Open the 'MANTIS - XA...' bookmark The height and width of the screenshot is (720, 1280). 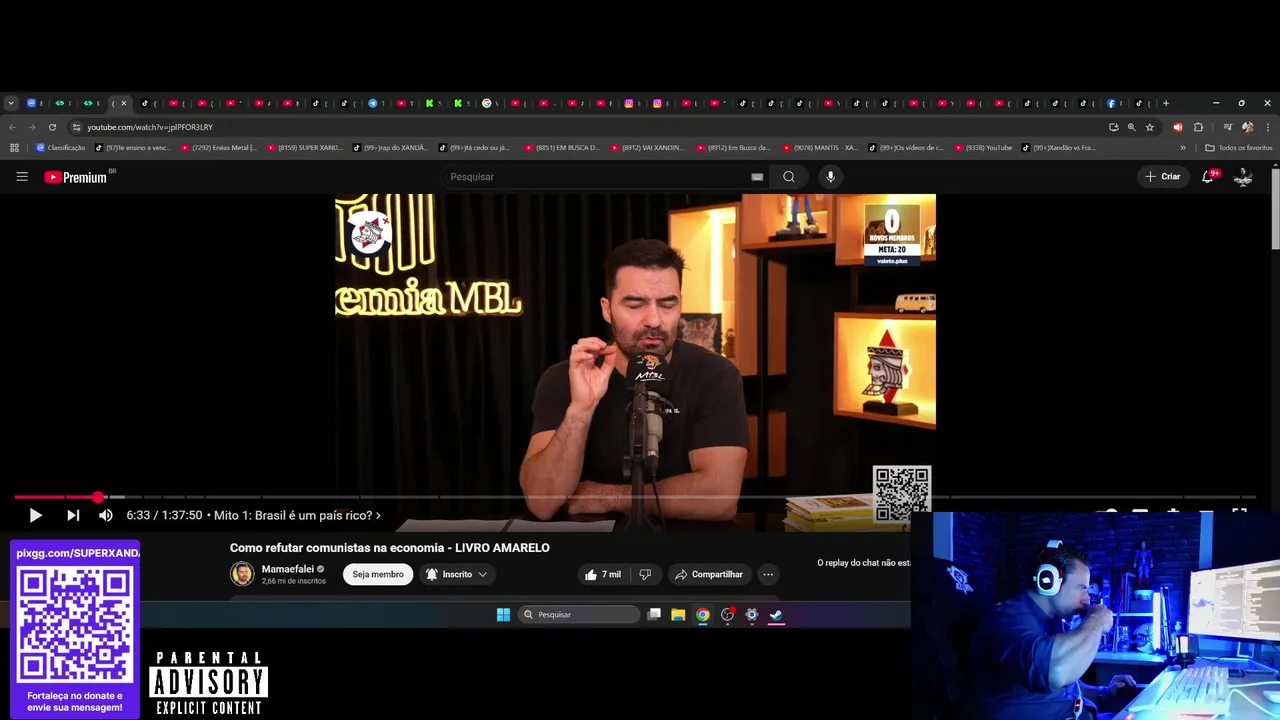820,148
